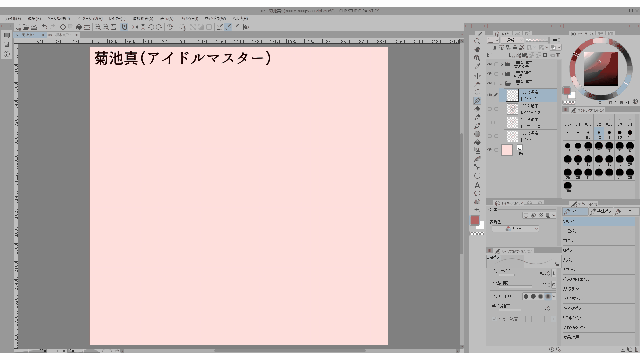Click the transparent color swatch in tool palette
This screenshot has width=640, height=360.
pos(477,233)
